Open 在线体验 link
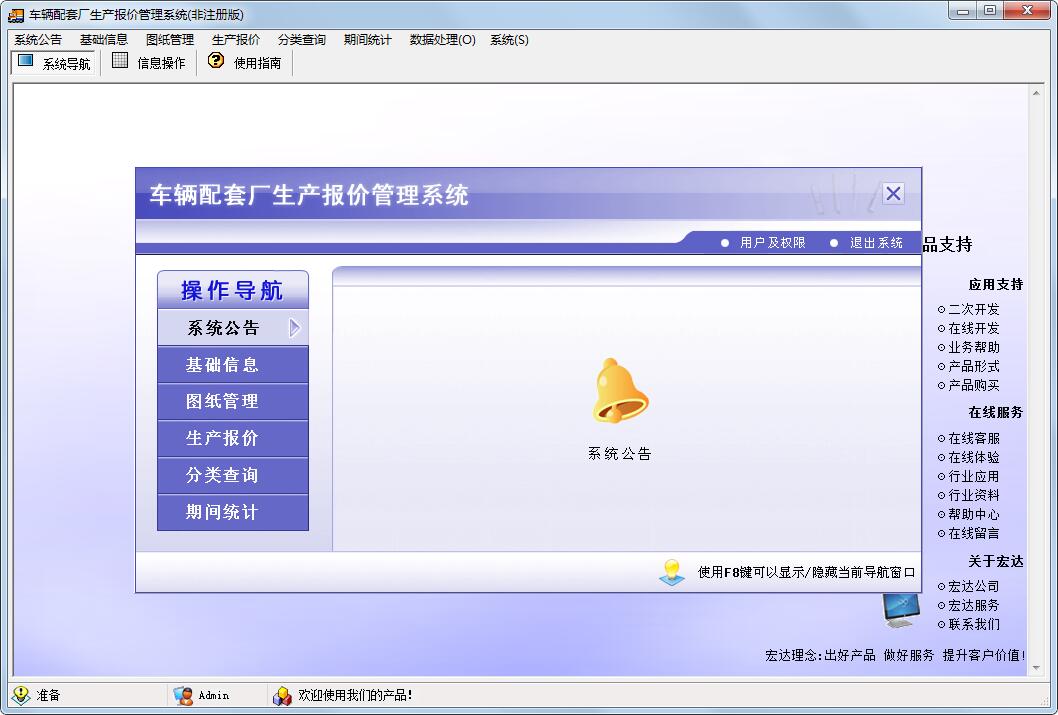This screenshot has height=715, width=1058. (x=974, y=457)
